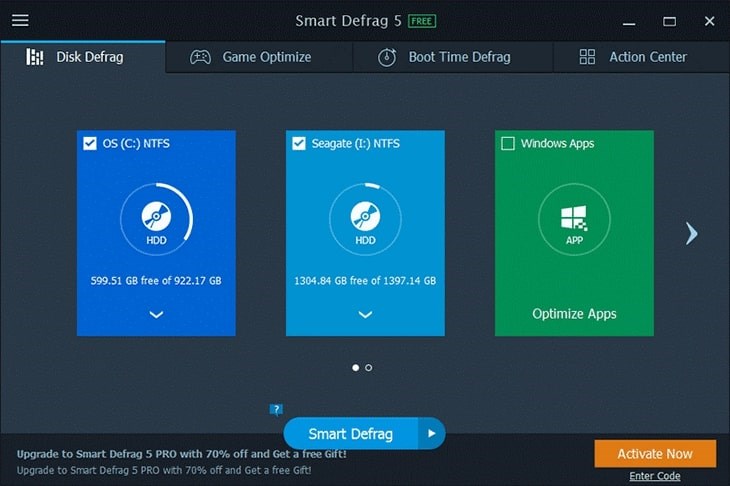This screenshot has width=730, height=486.
Task: Click the Enter Code link
Action: [655, 476]
